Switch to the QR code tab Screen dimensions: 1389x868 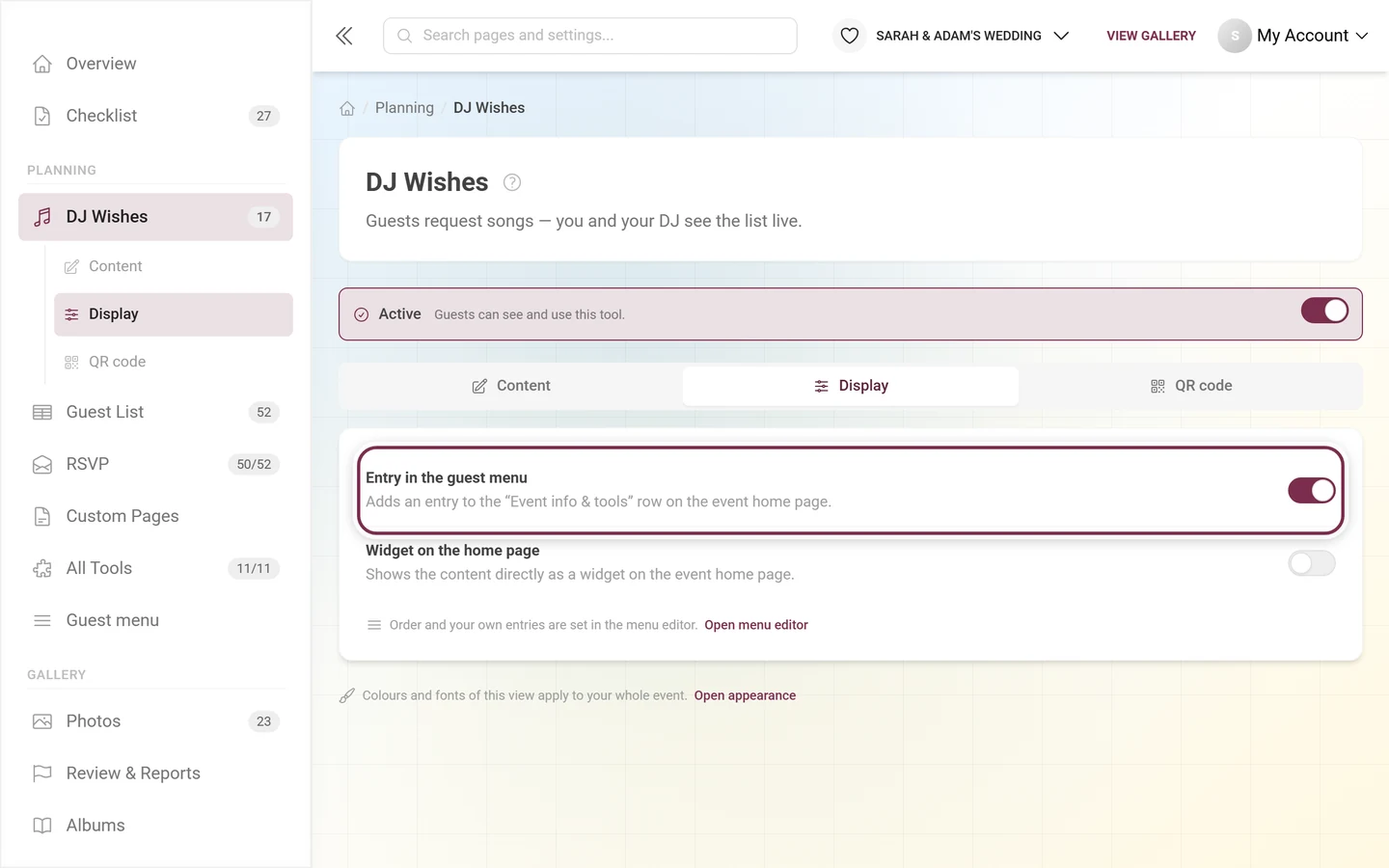(x=1190, y=386)
